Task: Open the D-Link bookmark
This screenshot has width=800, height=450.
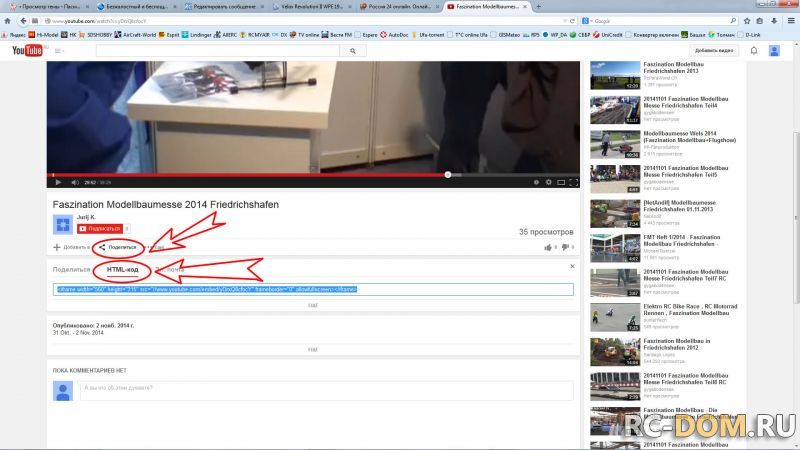Action: 749,35
